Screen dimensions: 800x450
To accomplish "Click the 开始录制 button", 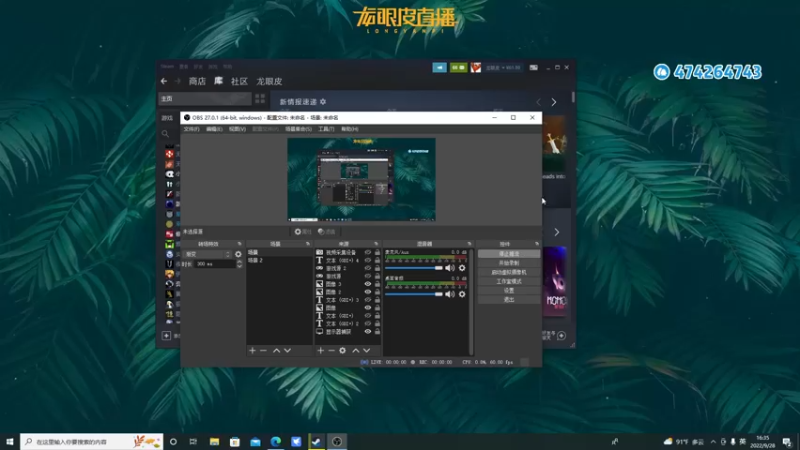I will click(509, 263).
